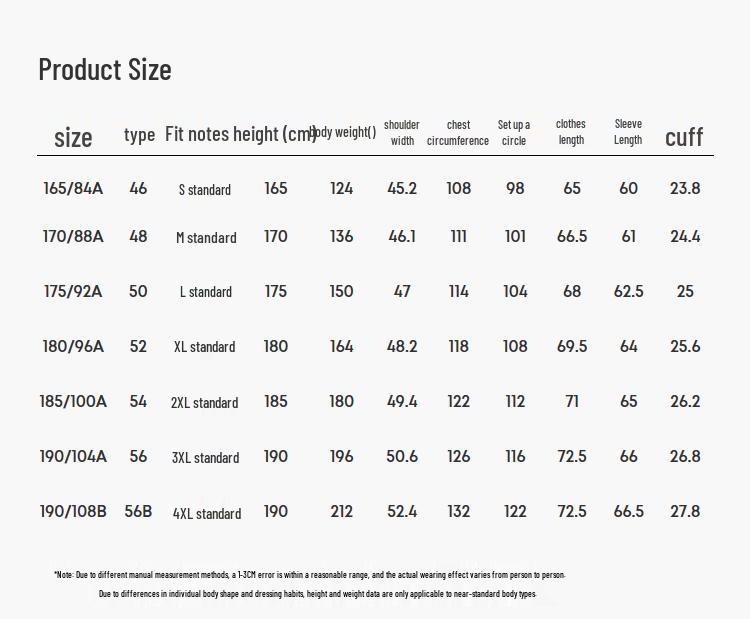Select the chest circumference column header

point(458,133)
